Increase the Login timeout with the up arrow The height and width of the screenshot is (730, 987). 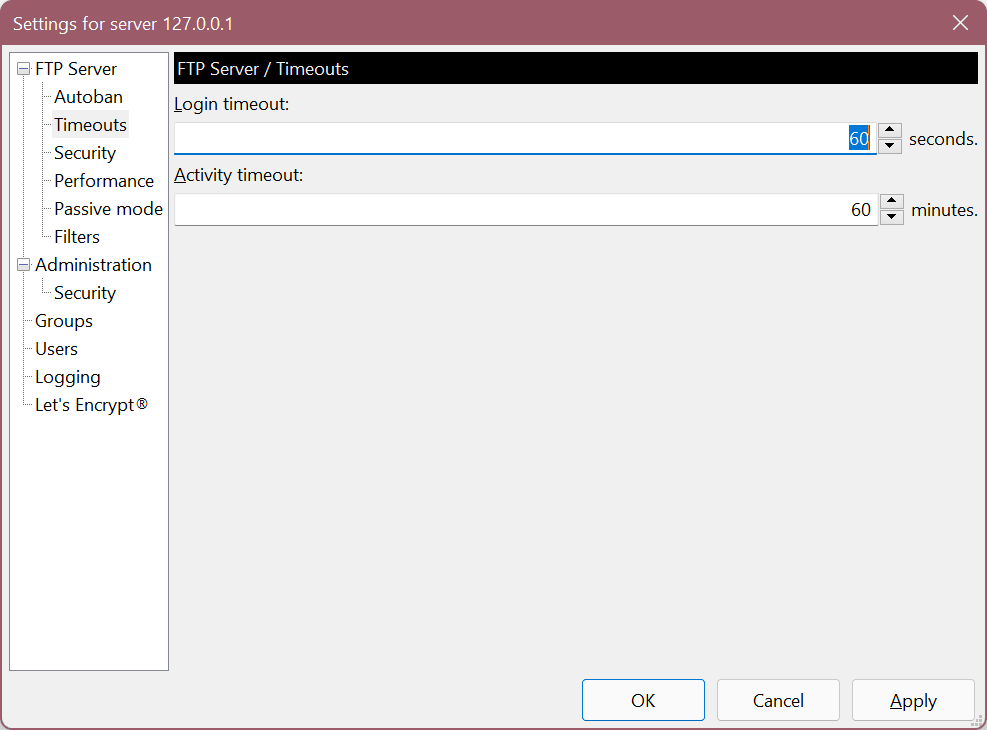tap(889, 131)
